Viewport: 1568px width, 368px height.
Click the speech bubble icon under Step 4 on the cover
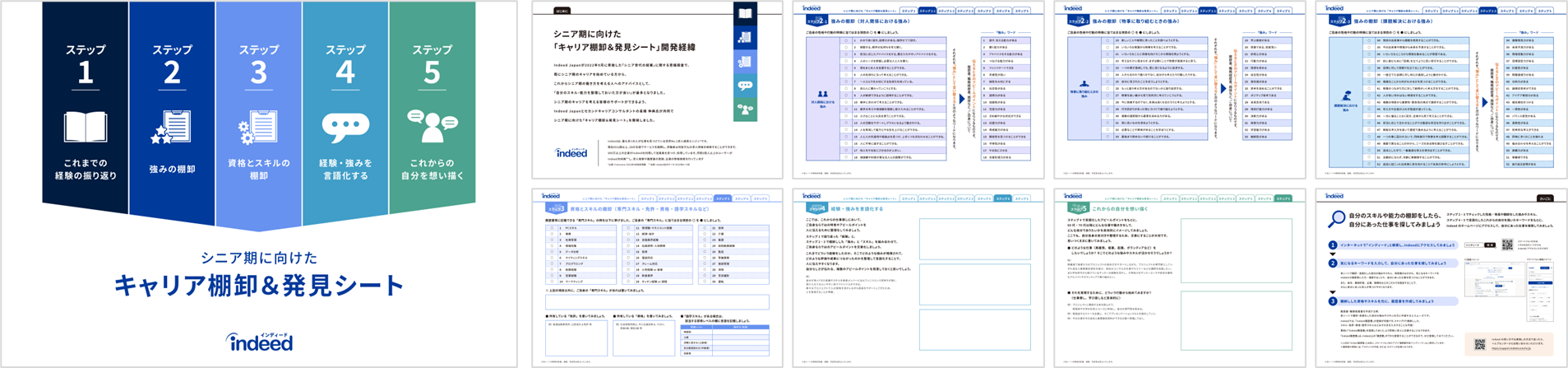point(345,128)
